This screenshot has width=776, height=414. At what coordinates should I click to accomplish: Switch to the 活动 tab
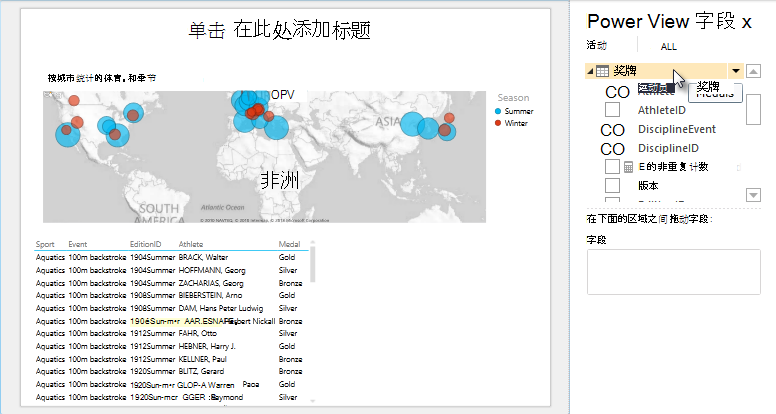click(x=596, y=46)
